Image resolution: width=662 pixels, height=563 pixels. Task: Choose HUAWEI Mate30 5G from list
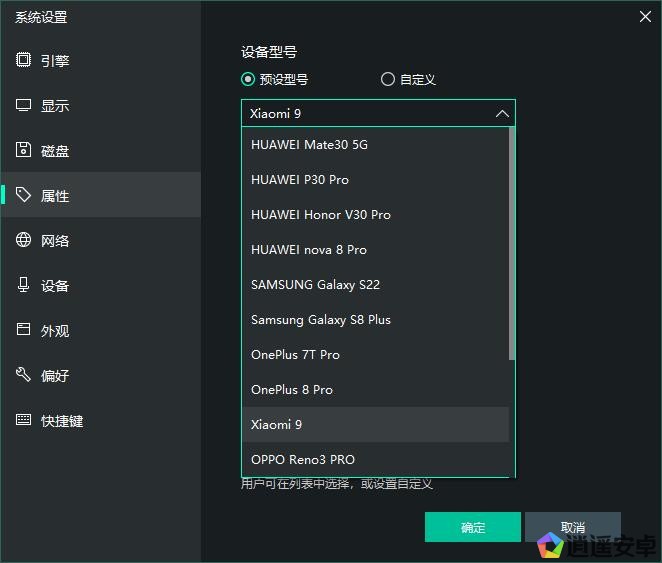(x=376, y=145)
